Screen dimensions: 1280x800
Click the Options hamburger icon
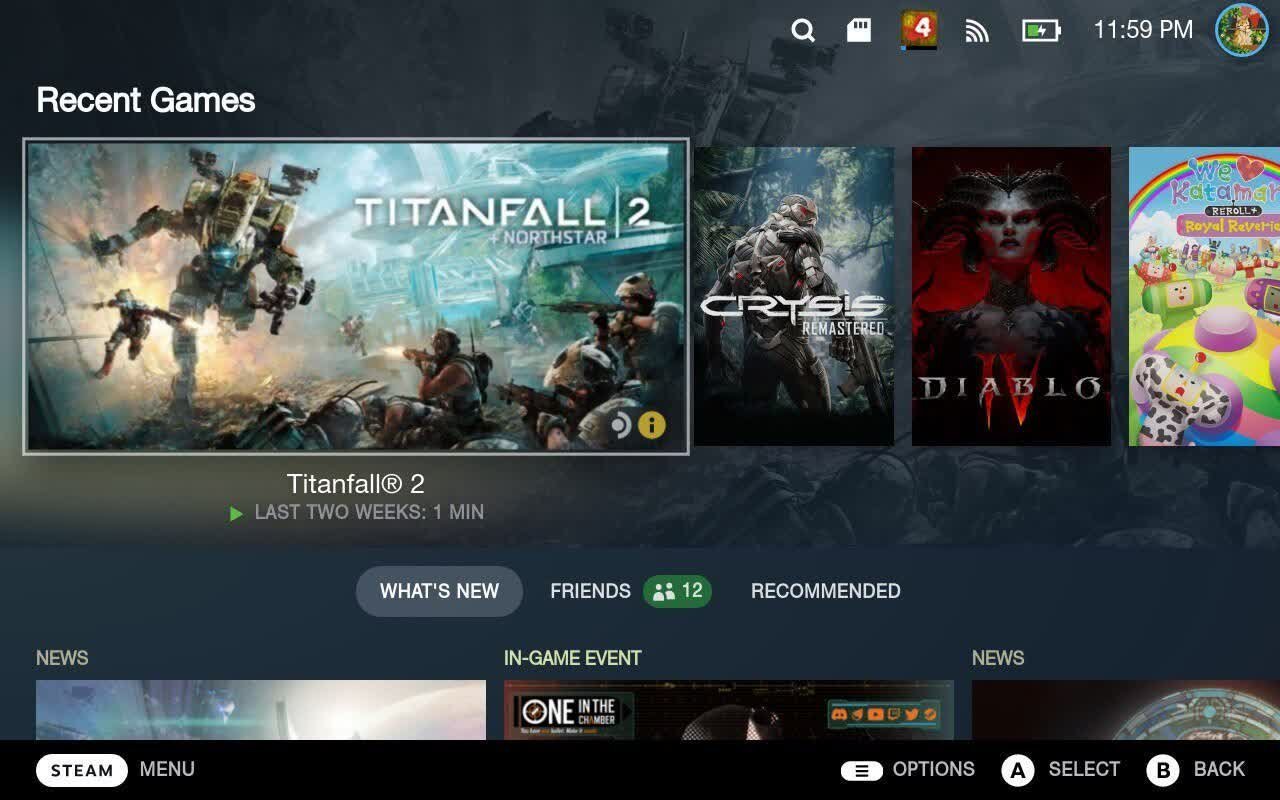pyautogui.click(x=860, y=769)
